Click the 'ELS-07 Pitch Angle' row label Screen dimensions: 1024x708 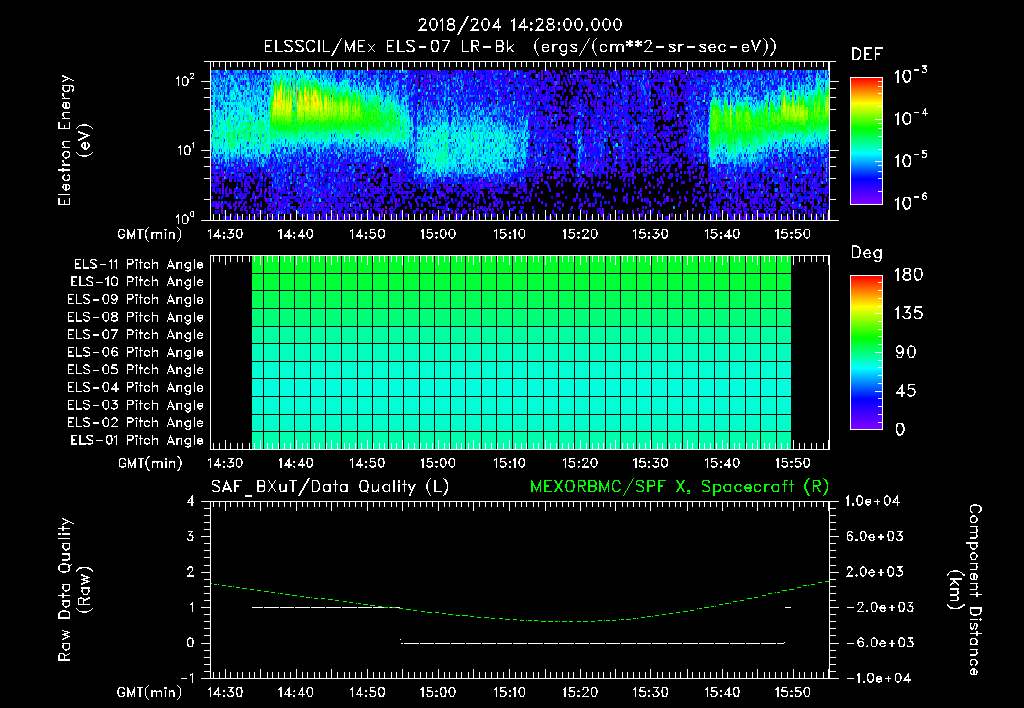[136, 334]
